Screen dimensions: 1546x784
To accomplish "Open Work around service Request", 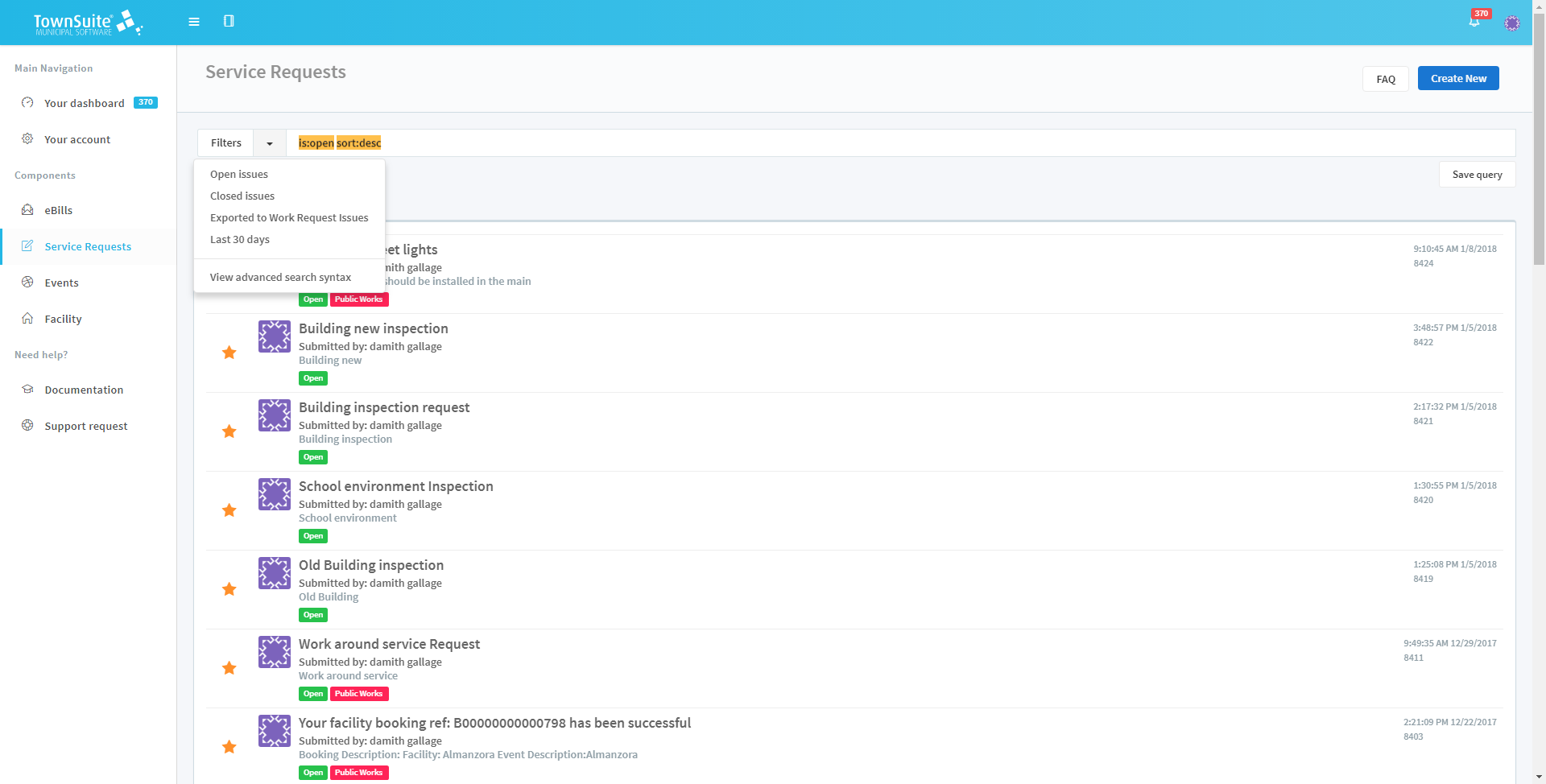I will tap(389, 644).
